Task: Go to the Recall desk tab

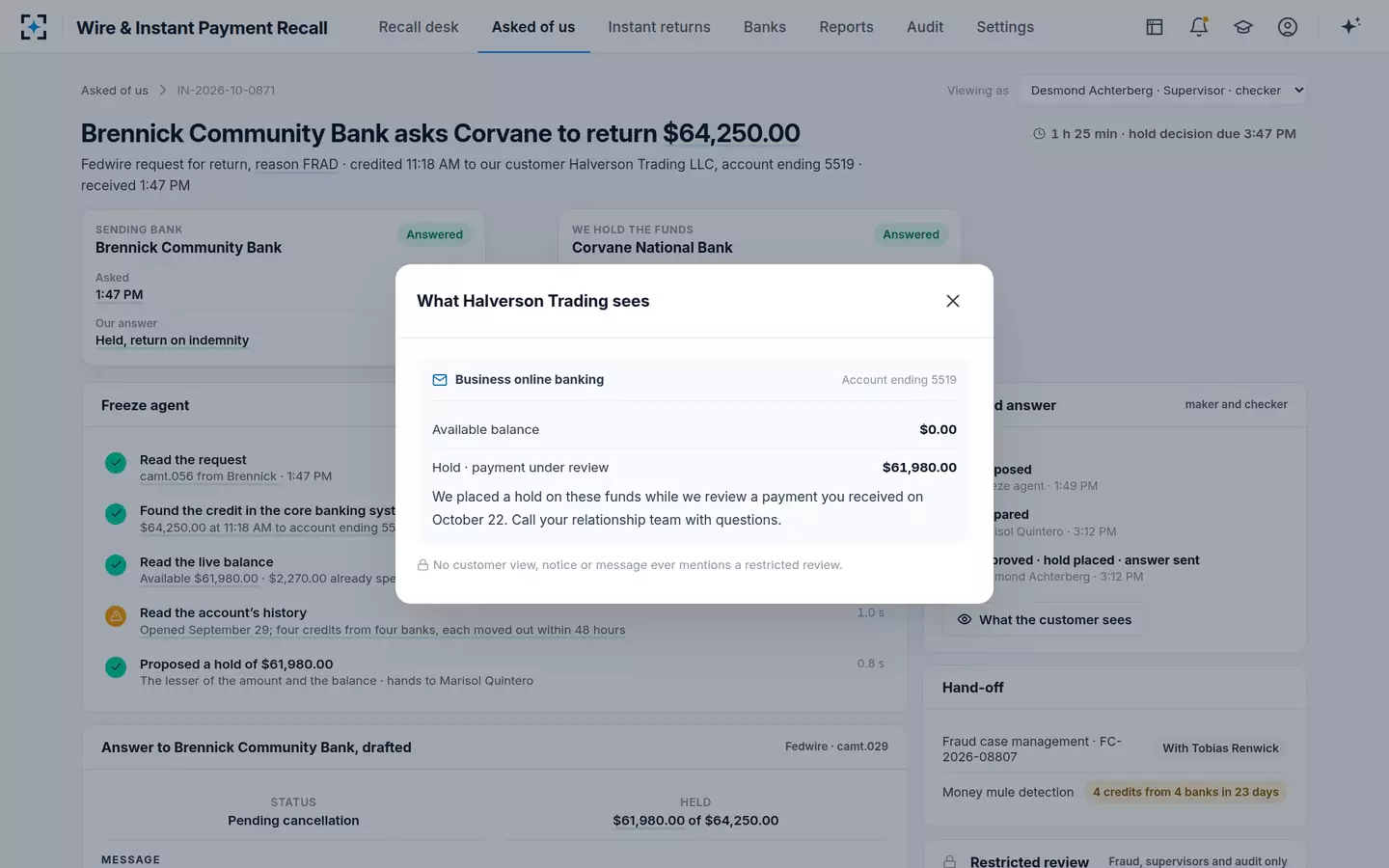Action: [419, 27]
